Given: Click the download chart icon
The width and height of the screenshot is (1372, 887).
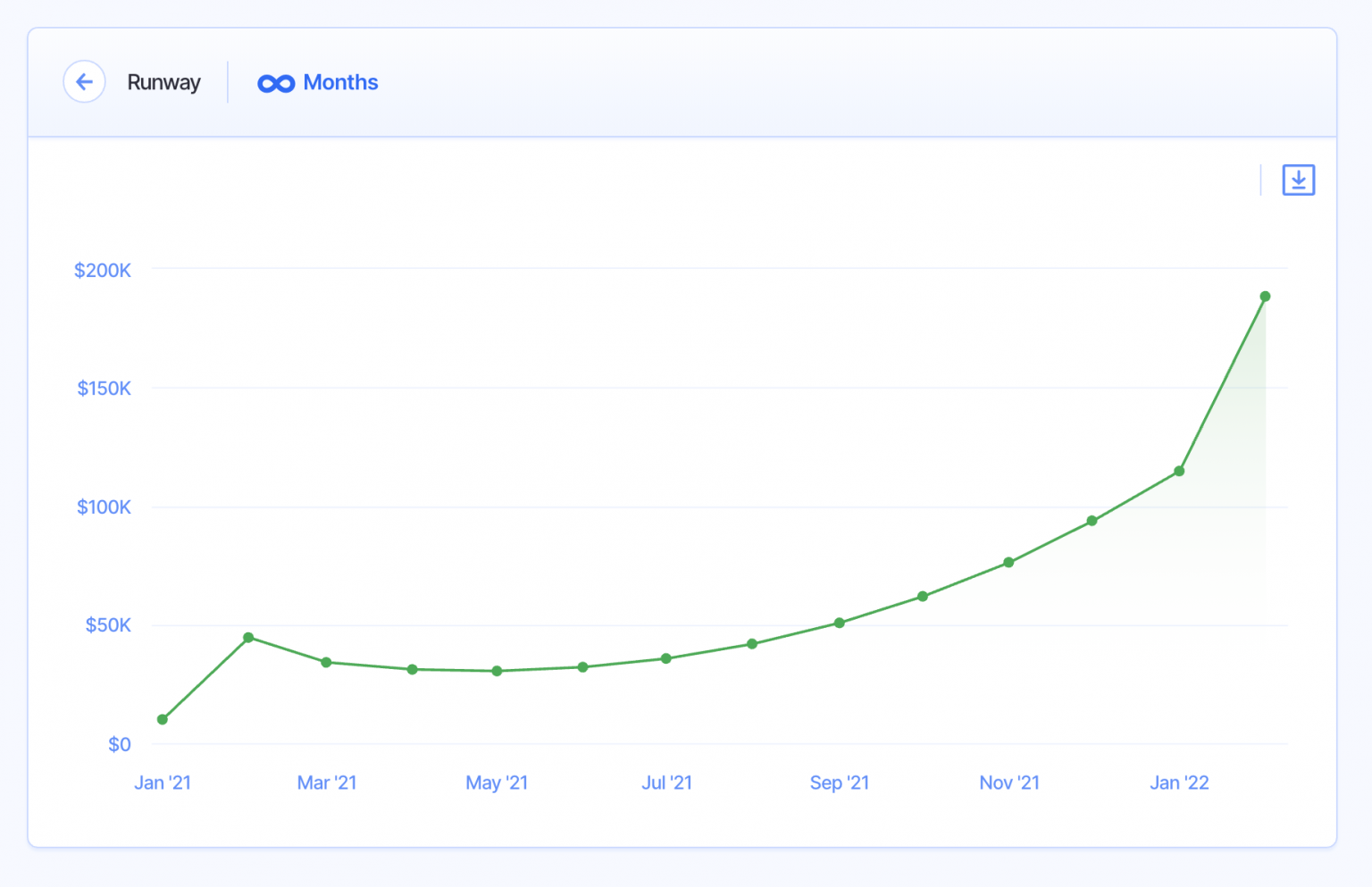Looking at the screenshot, I should coord(1298,180).
